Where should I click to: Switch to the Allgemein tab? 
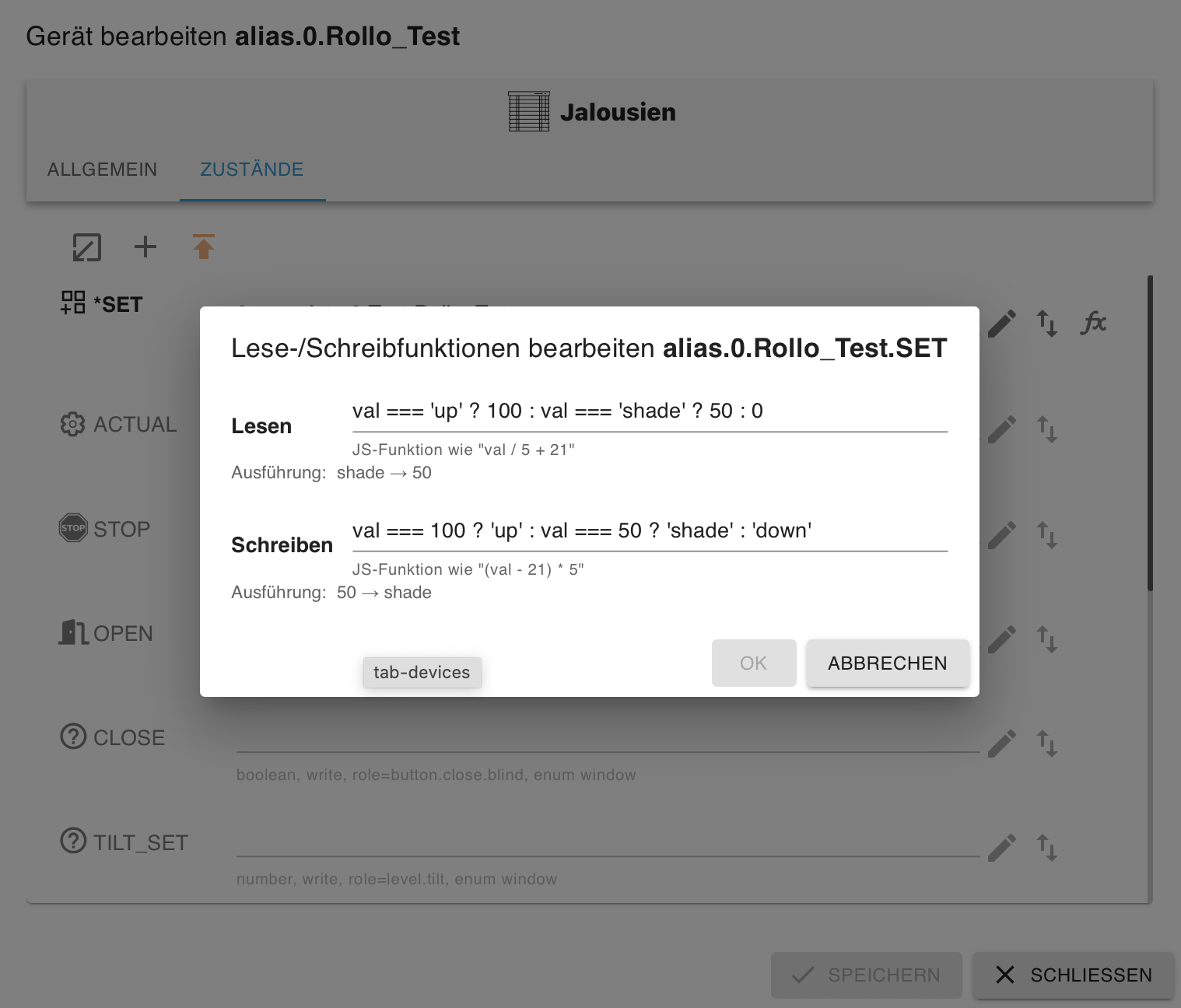point(102,170)
